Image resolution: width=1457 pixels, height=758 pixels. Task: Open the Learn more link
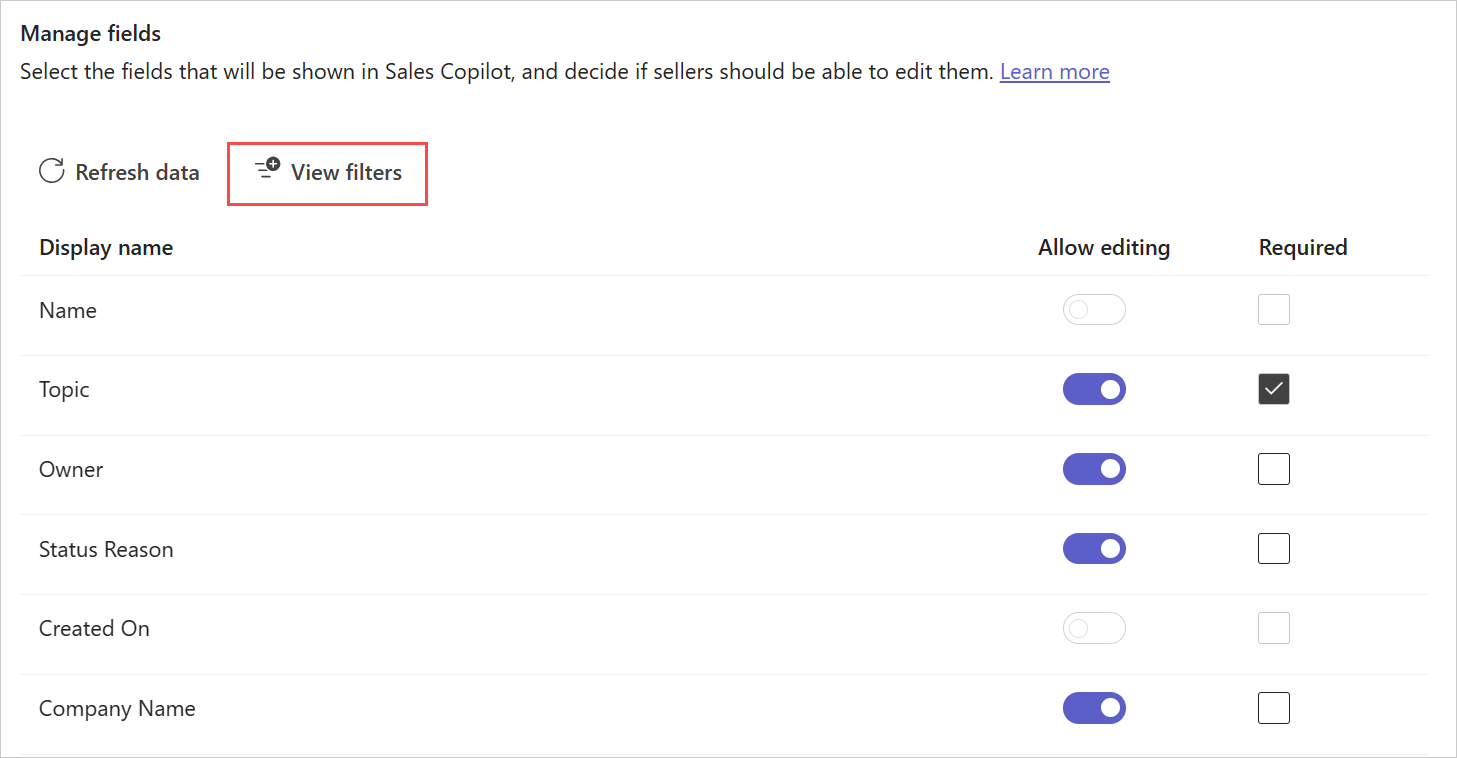coord(1054,72)
